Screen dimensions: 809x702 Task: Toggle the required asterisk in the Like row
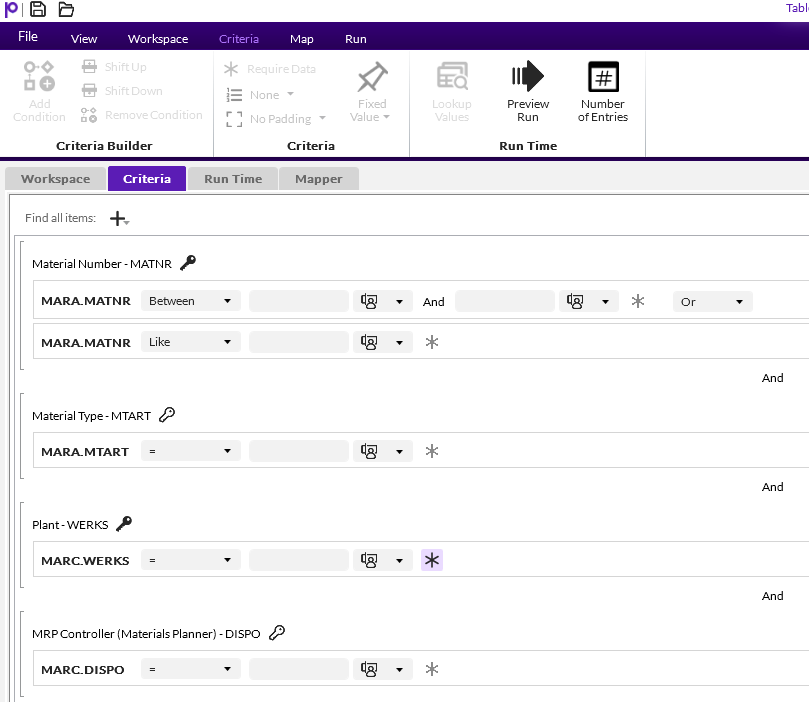click(432, 342)
